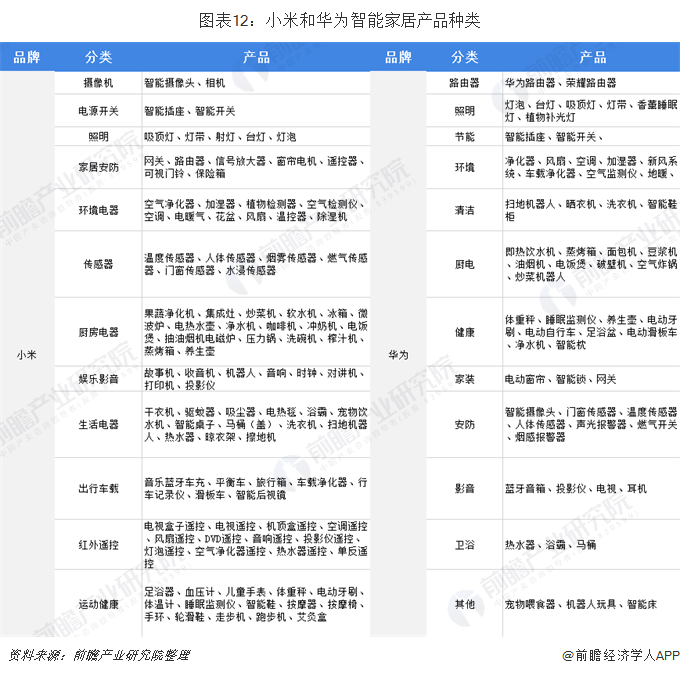Select product cell 吸顶灯、灯带、射灯、台灯、灯泡

256,137
